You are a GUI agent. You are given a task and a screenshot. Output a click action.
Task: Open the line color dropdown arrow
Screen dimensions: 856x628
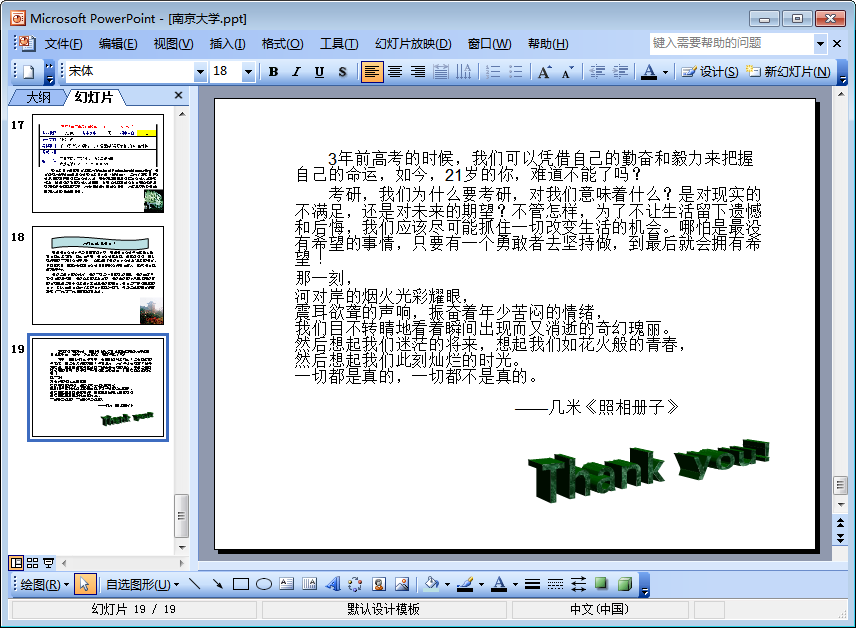click(481, 585)
